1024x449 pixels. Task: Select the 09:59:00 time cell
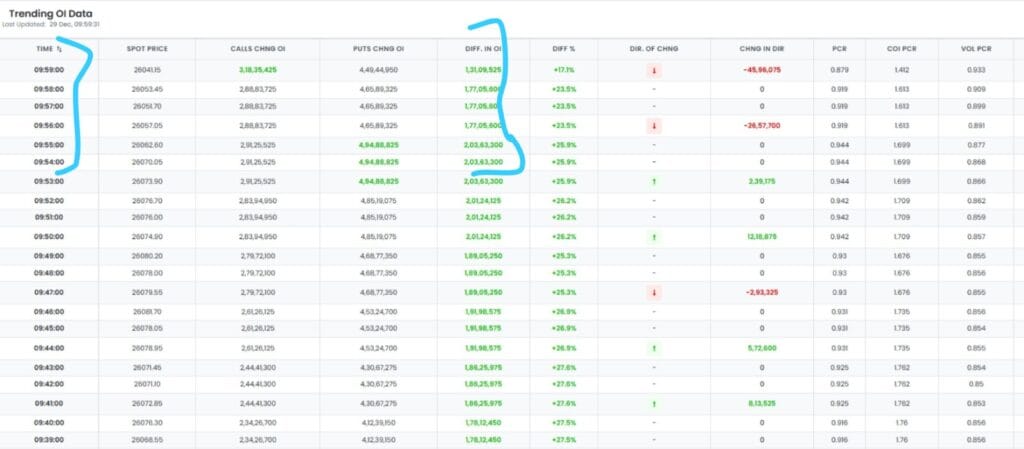click(50, 70)
